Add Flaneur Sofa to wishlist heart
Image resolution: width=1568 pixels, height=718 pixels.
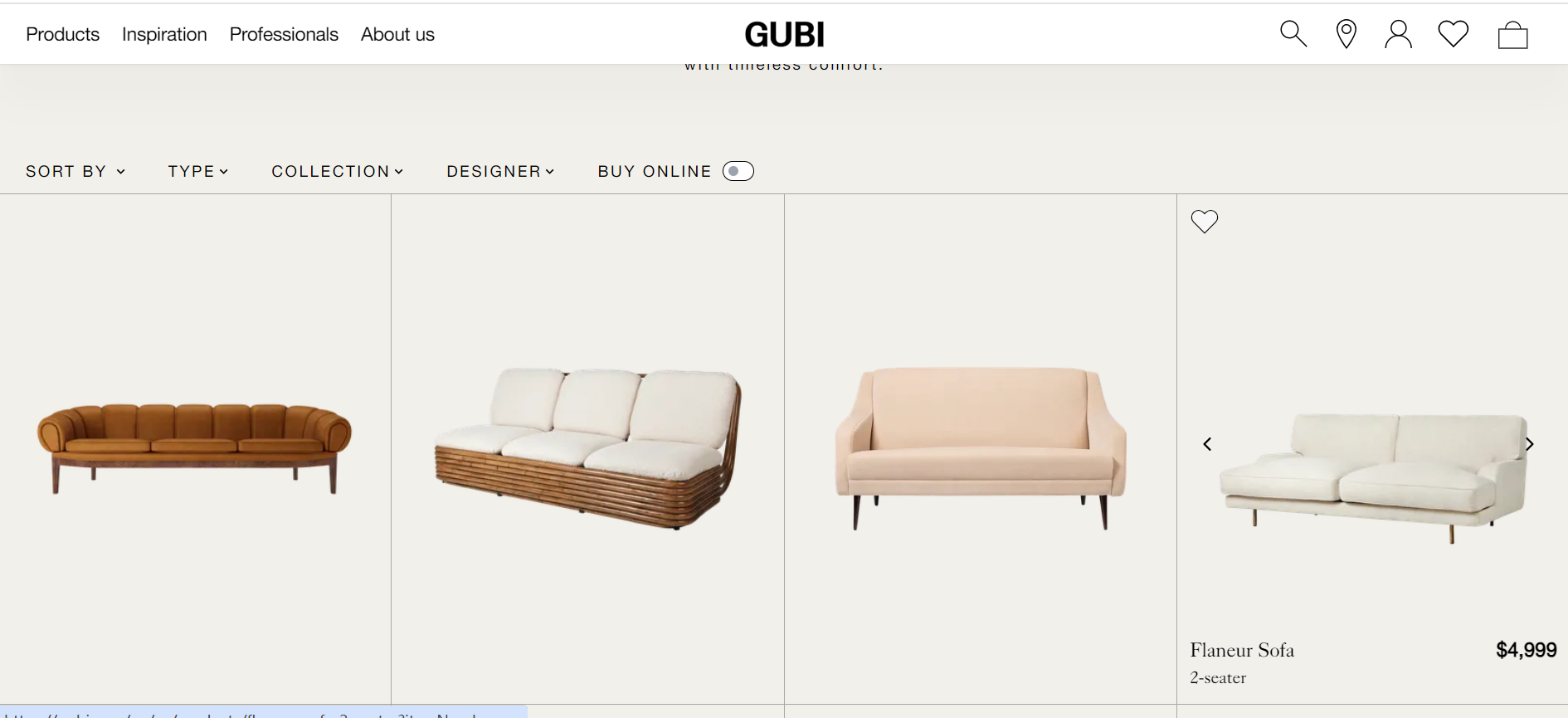click(1204, 222)
